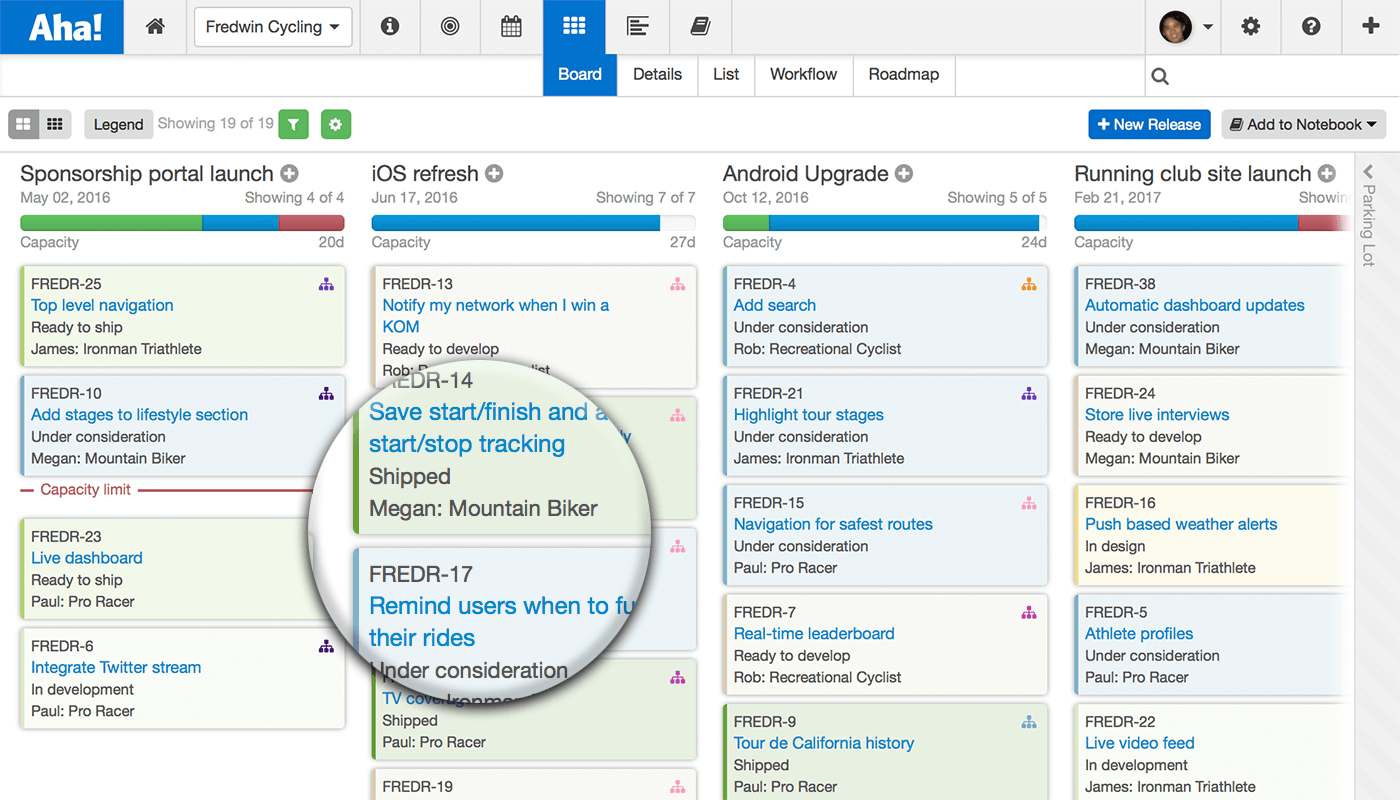Open the Live dashboard feature
The height and width of the screenshot is (800, 1400).
coord(87,558)
